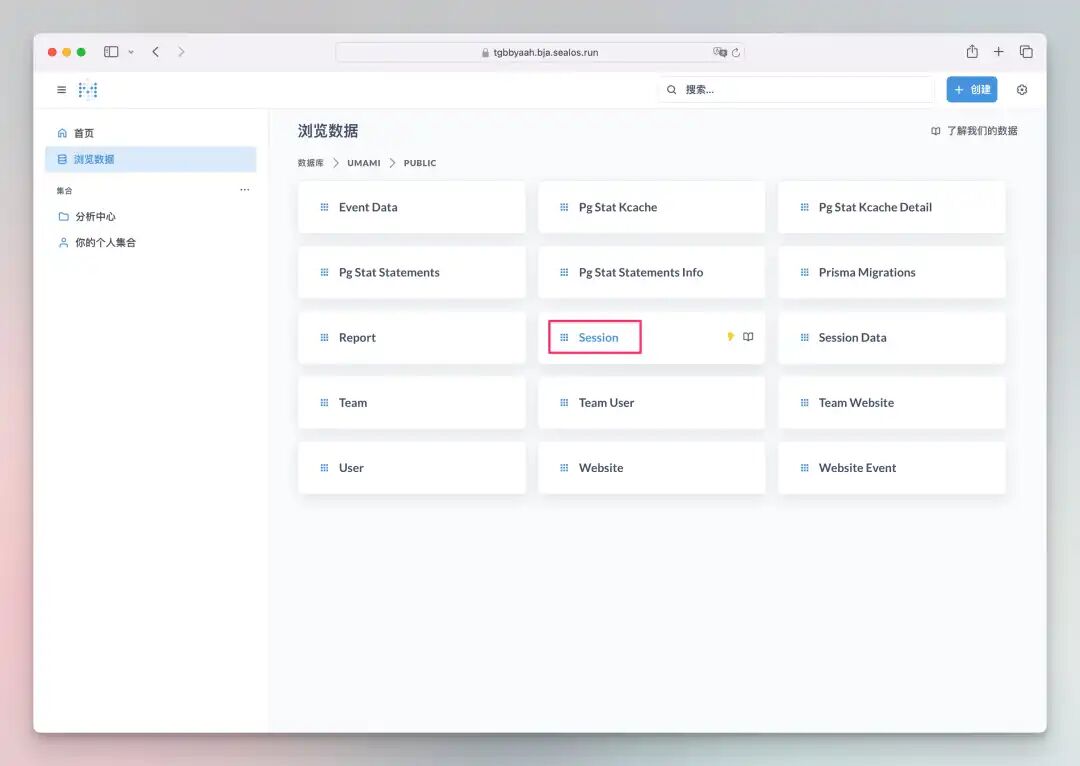The image size is (1080, 766).
Task: Open the Session Data table
Action: [891, 338]
